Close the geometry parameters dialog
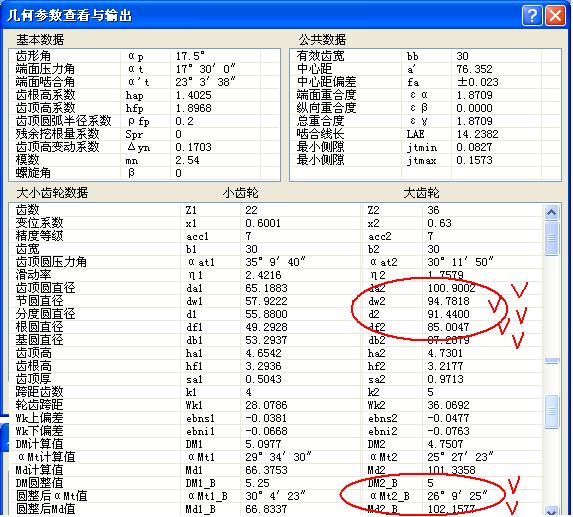Screen dimensions: 573x517 tap(555, 16)
